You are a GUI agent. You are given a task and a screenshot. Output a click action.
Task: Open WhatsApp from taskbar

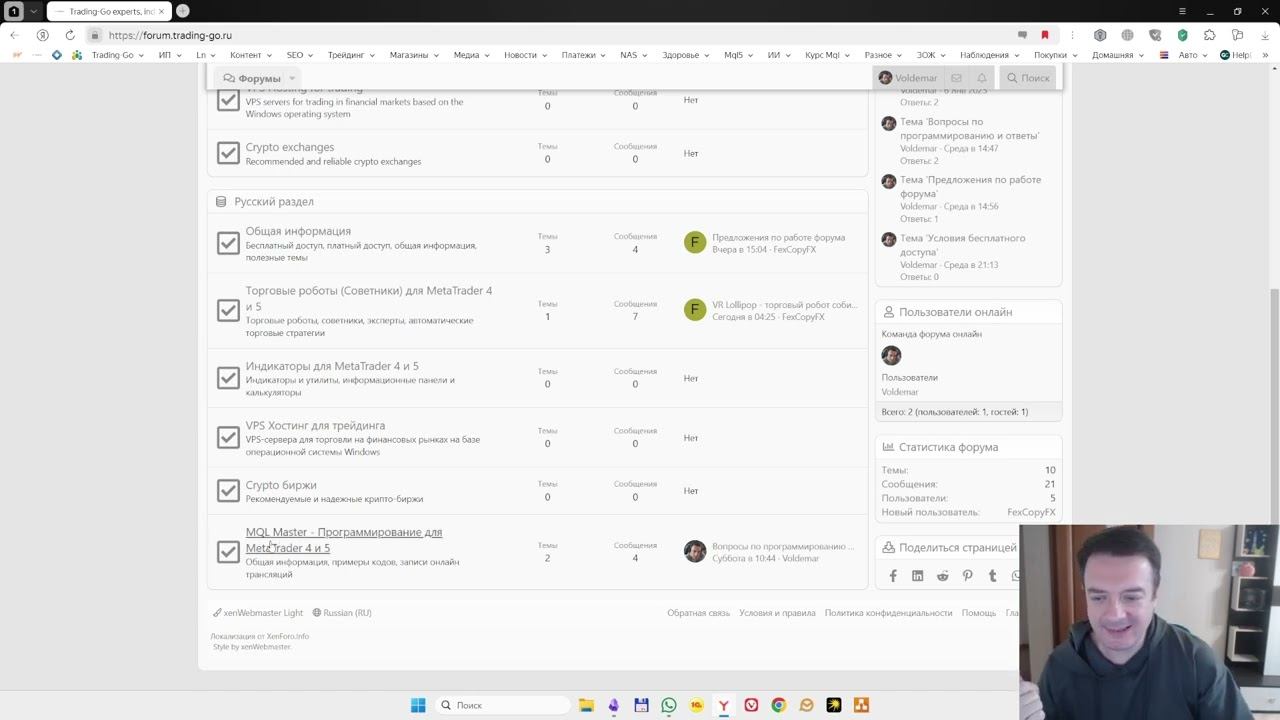click(x=668, y=705)
